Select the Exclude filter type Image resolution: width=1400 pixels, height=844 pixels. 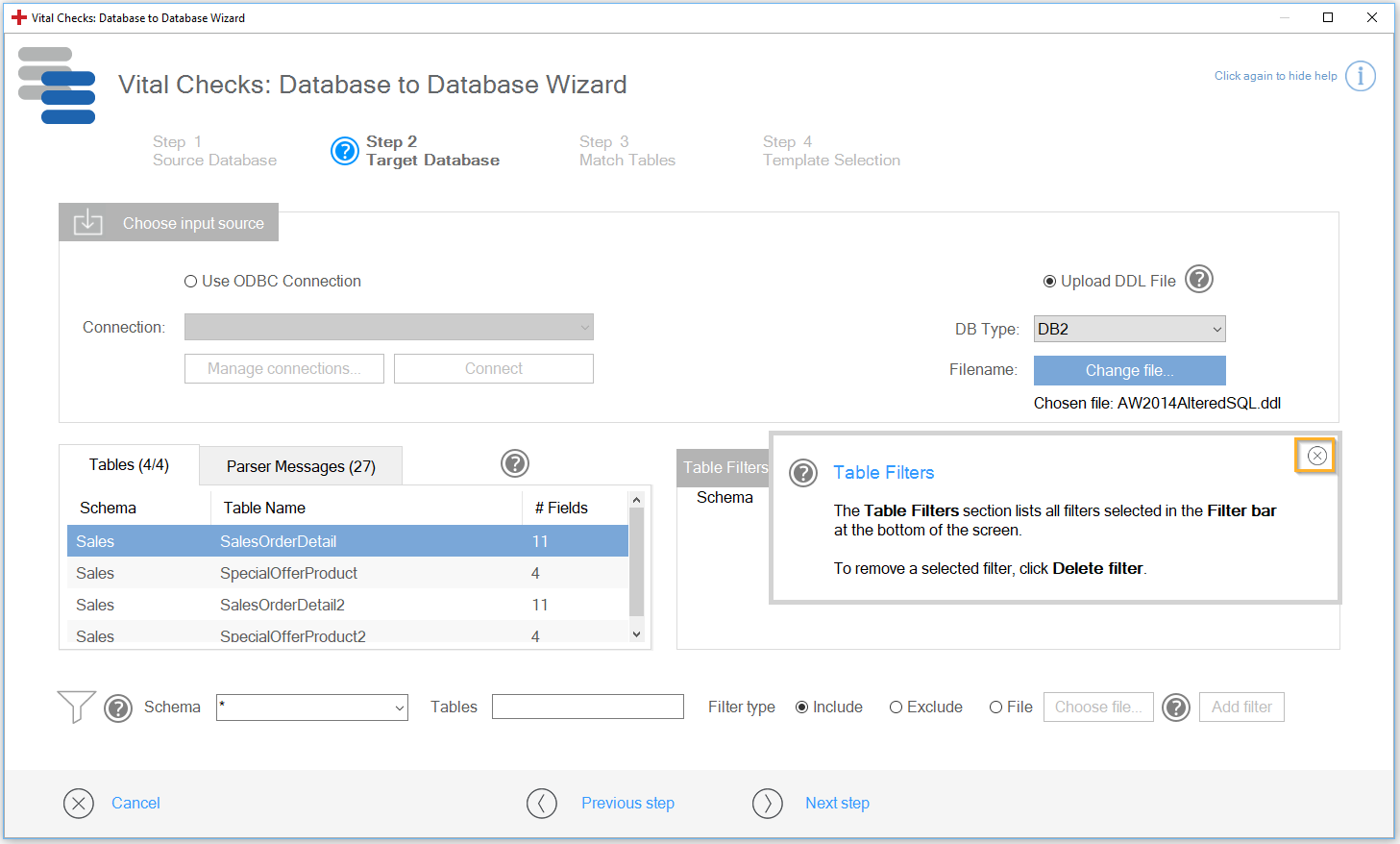click(x=896, y=707)
